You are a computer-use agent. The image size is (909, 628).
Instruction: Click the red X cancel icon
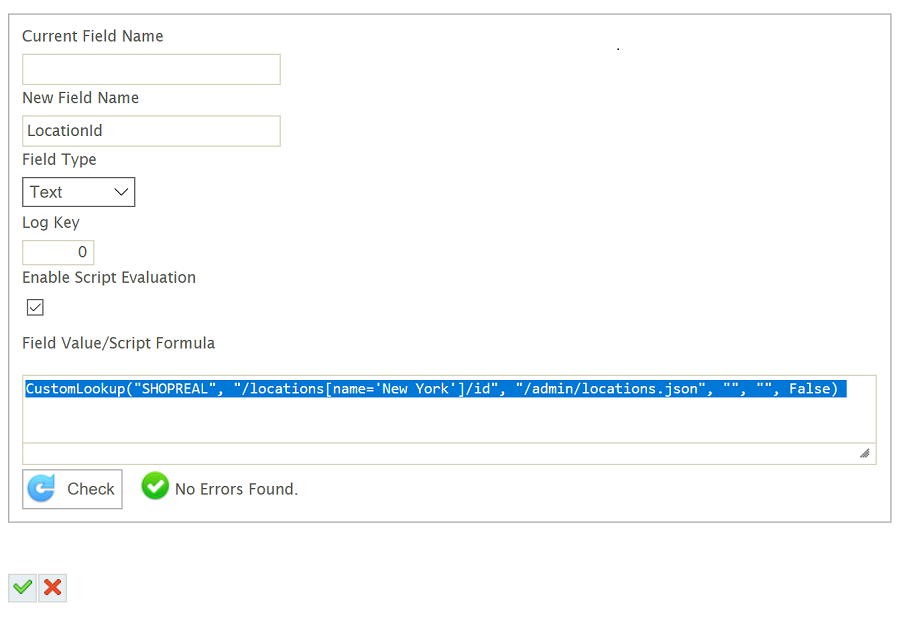[53, 588]
